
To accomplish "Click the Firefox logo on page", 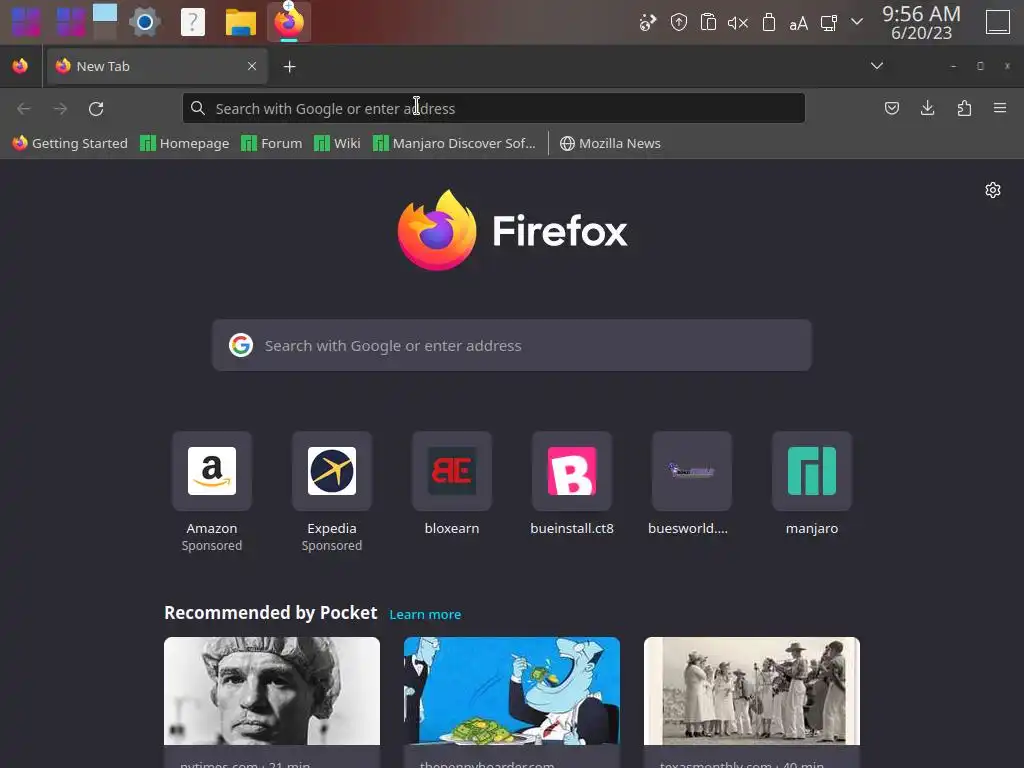I will point(512,230).
